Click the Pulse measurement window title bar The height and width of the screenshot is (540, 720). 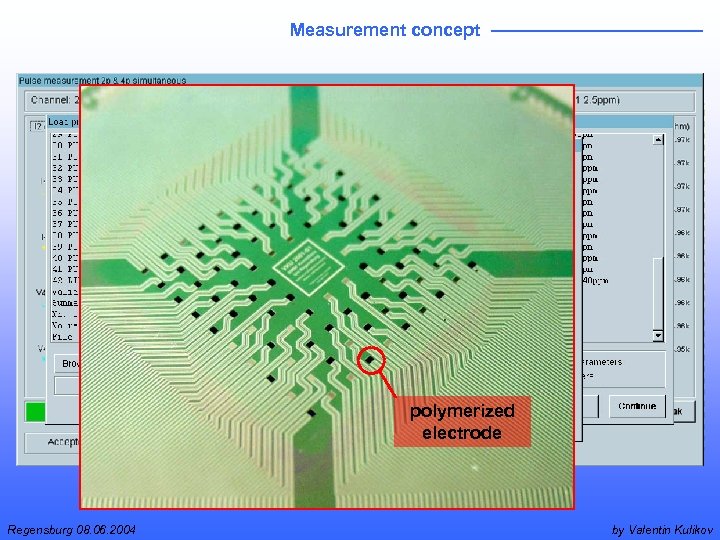360,80
